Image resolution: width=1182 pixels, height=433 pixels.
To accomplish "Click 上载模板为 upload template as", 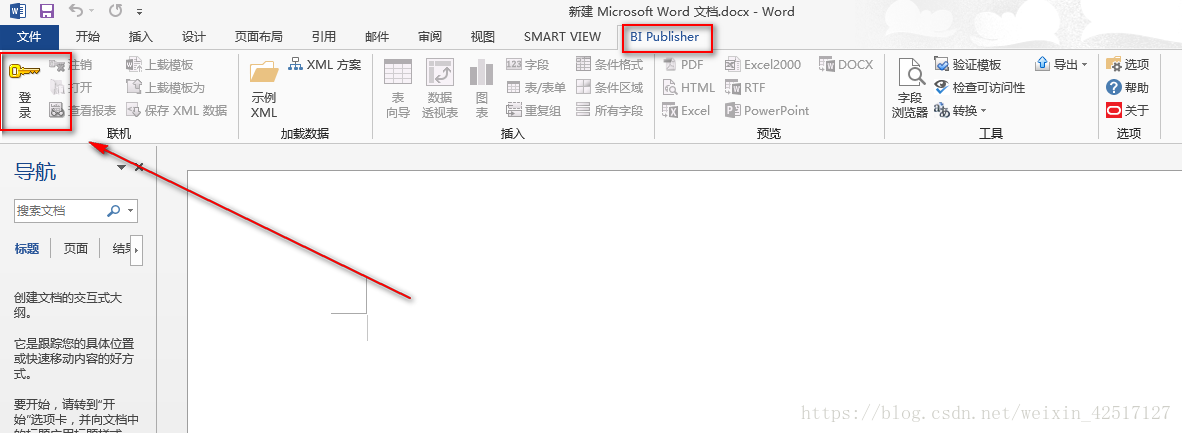I will pyautogui.click(x=165, y=88).
